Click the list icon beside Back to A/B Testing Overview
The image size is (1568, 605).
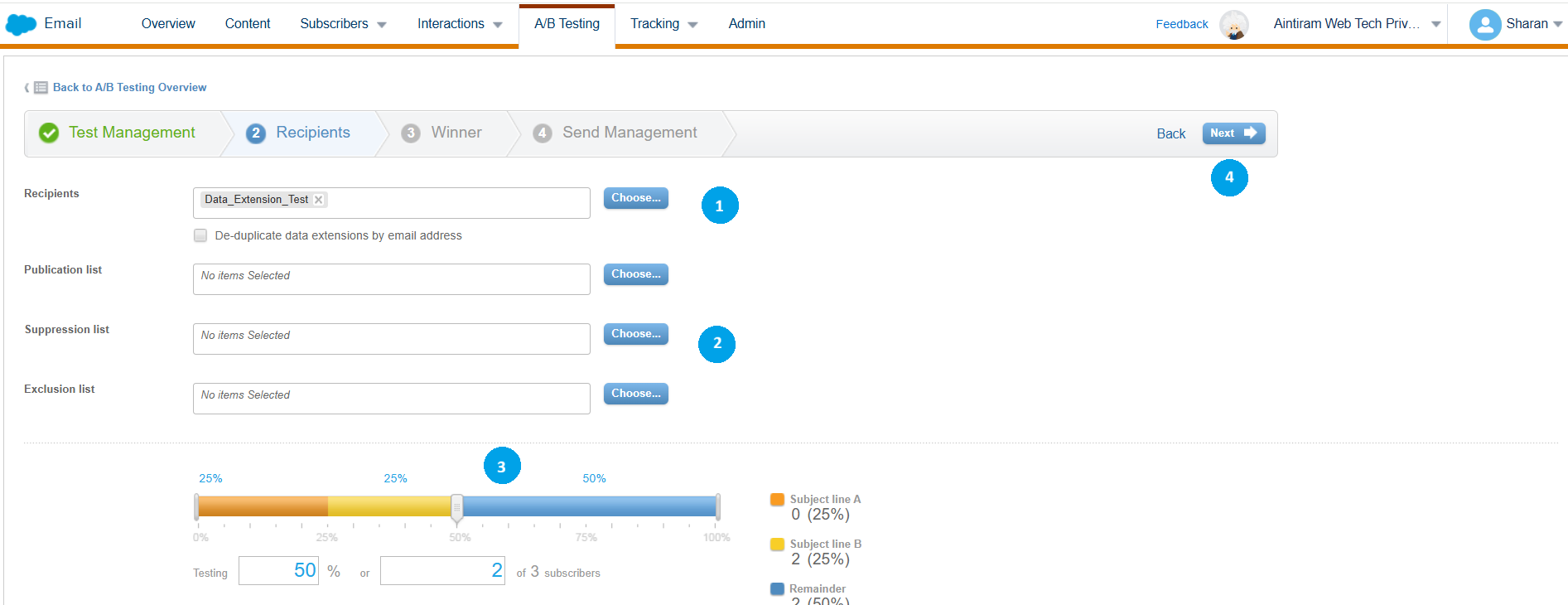pos(41,88)
